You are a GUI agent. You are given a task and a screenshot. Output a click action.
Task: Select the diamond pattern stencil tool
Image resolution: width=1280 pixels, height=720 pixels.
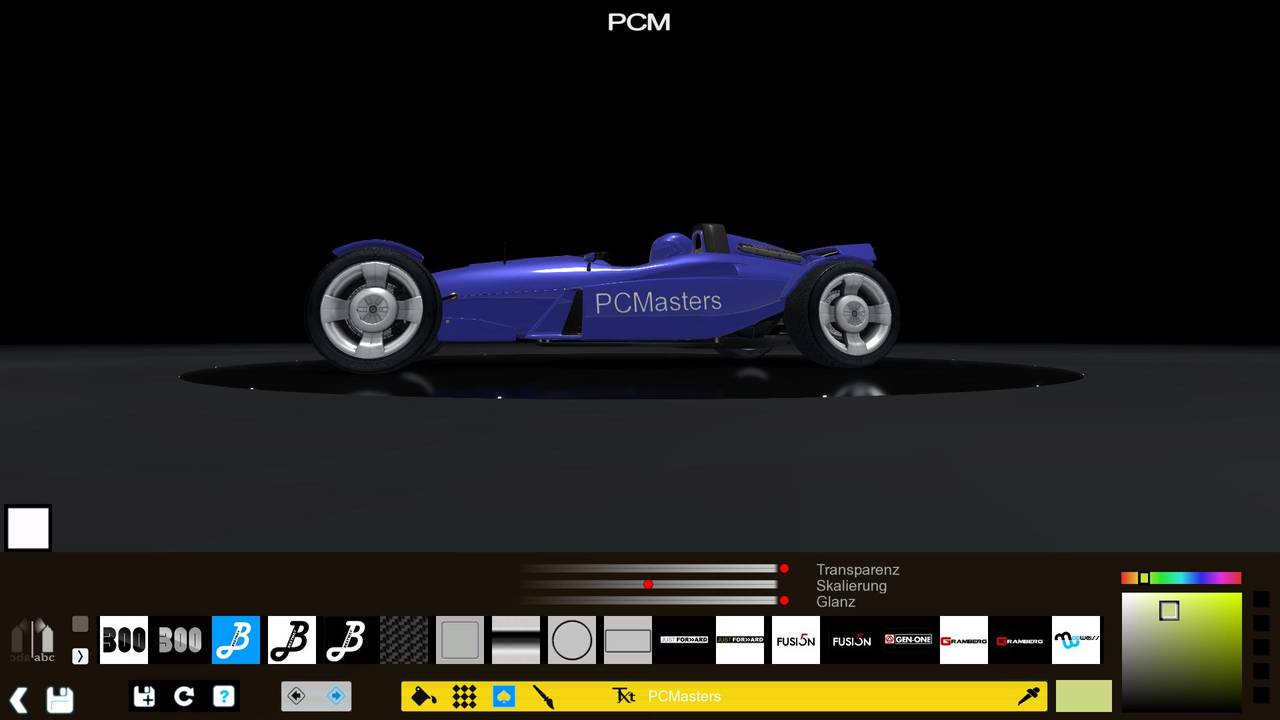(x=464, y=696)
